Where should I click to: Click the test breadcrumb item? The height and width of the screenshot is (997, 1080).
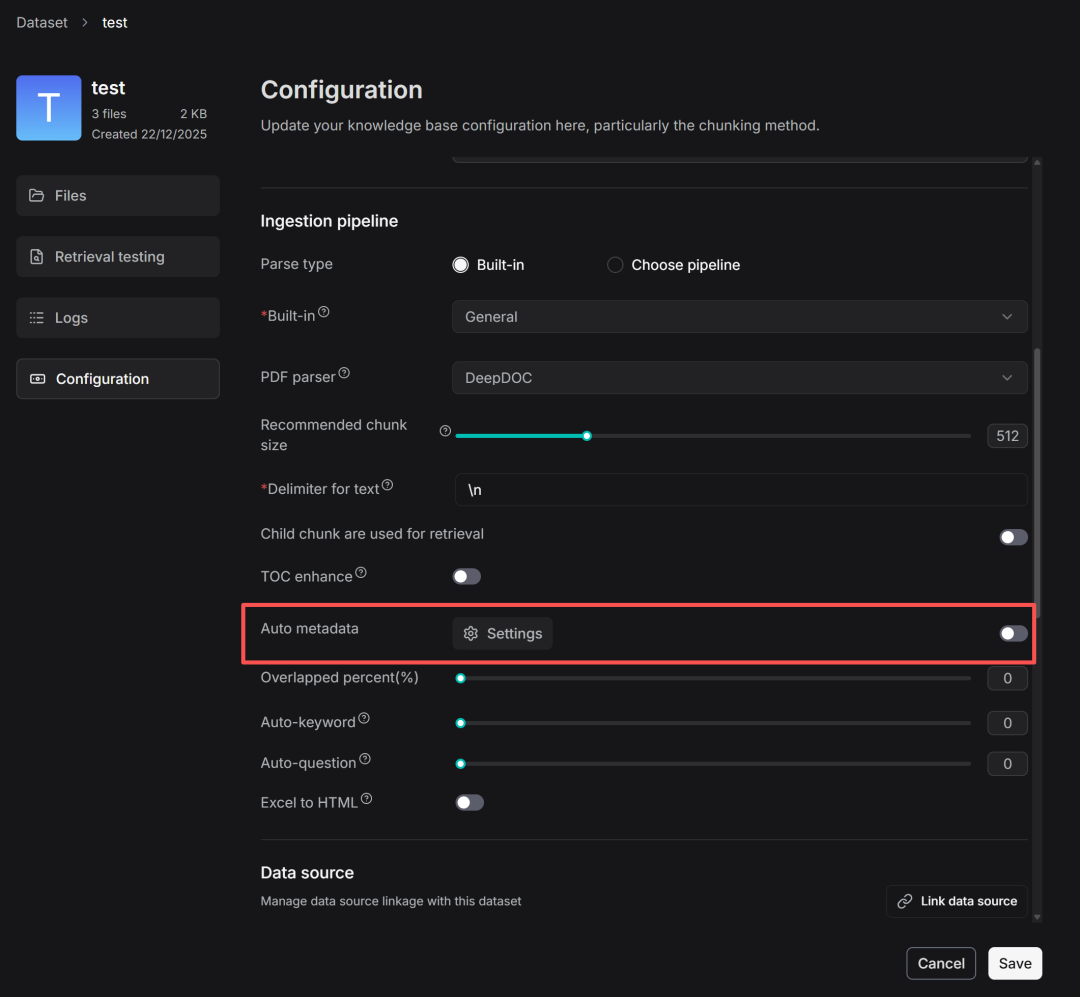tap(115, 23)
